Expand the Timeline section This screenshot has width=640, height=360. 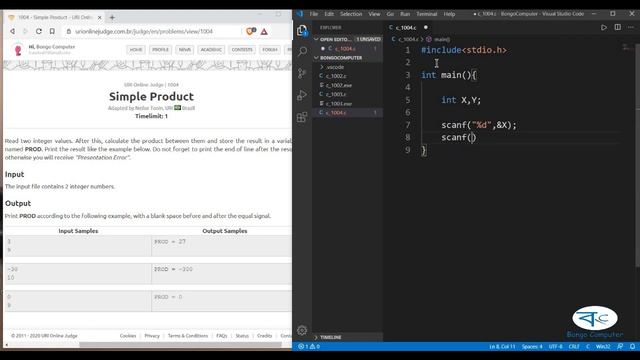click(x=348, y=337)
